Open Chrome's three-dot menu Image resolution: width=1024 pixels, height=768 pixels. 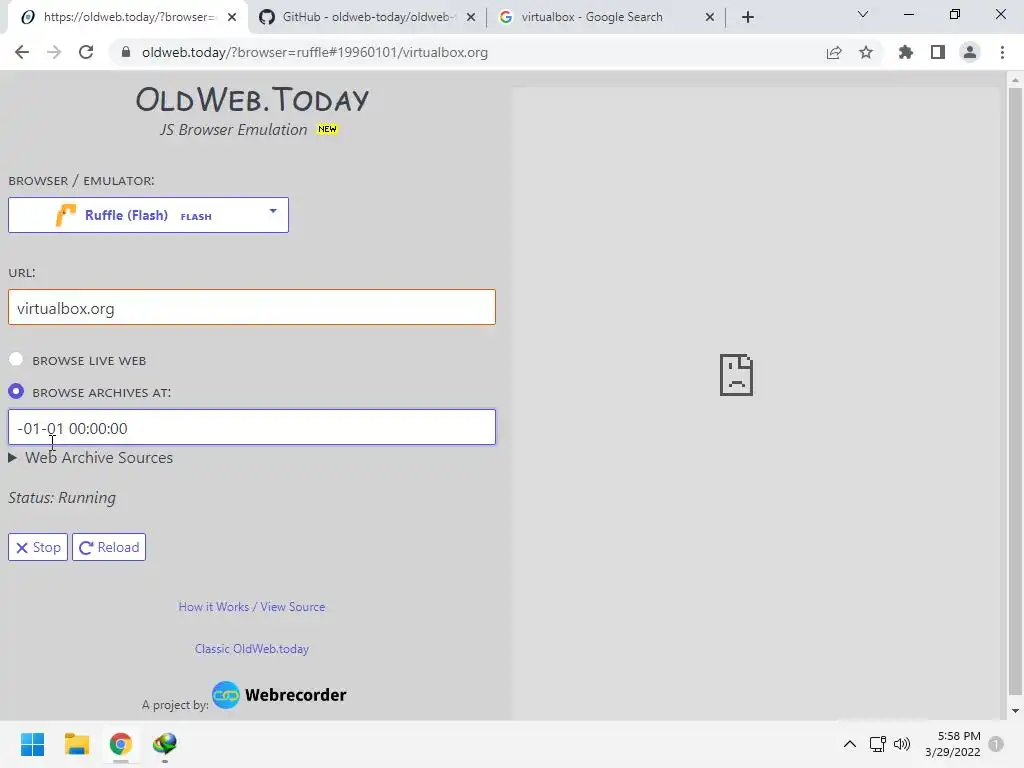click(1002, 52)
